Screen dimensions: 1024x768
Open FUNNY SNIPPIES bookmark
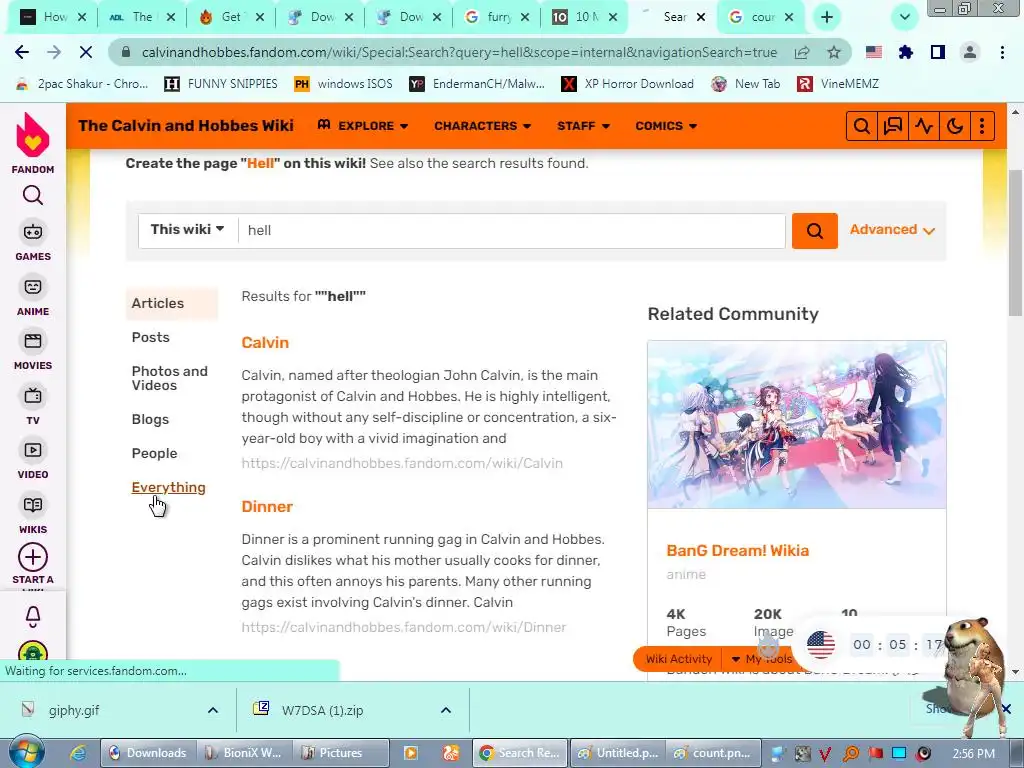tap(221, 84)
